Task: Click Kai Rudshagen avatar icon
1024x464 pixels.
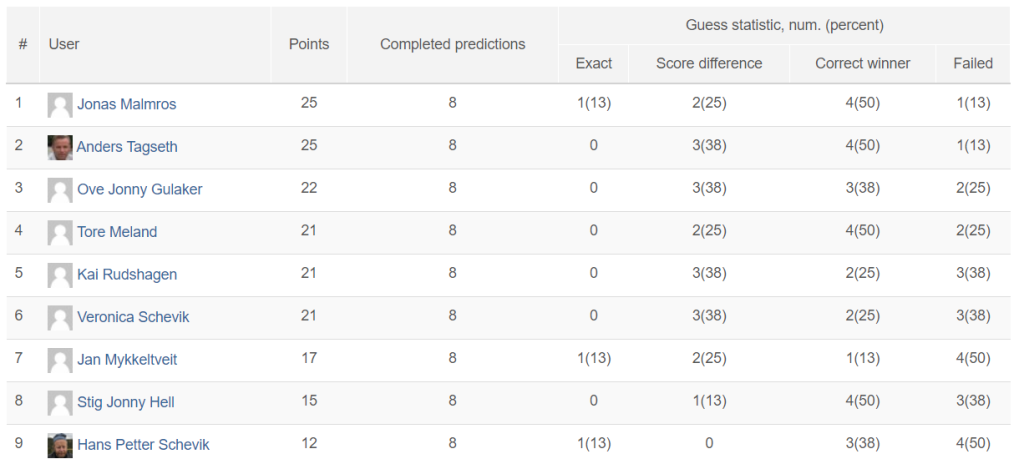Action: tap(60, 275)
